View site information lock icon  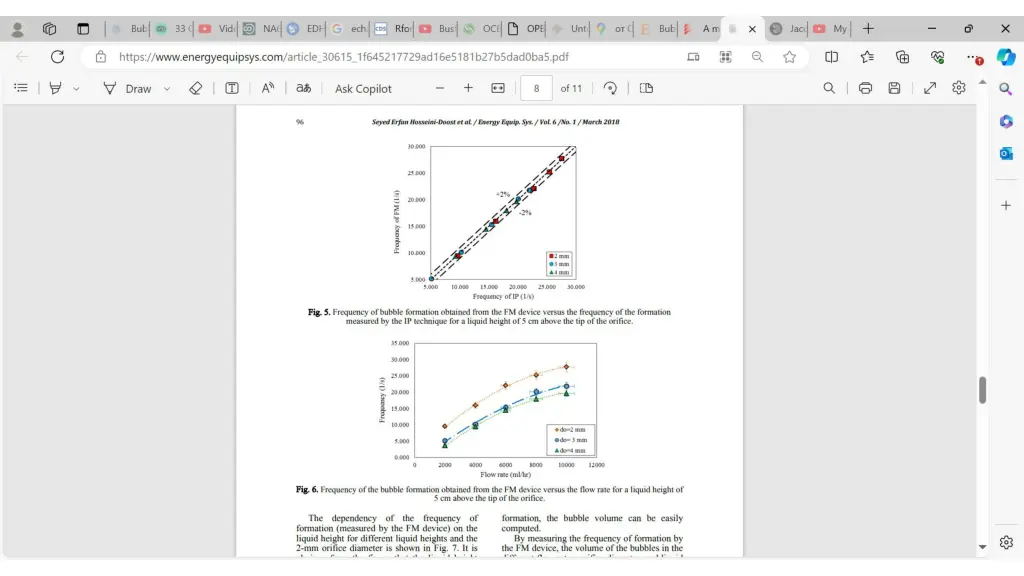[x=101, y=57]
